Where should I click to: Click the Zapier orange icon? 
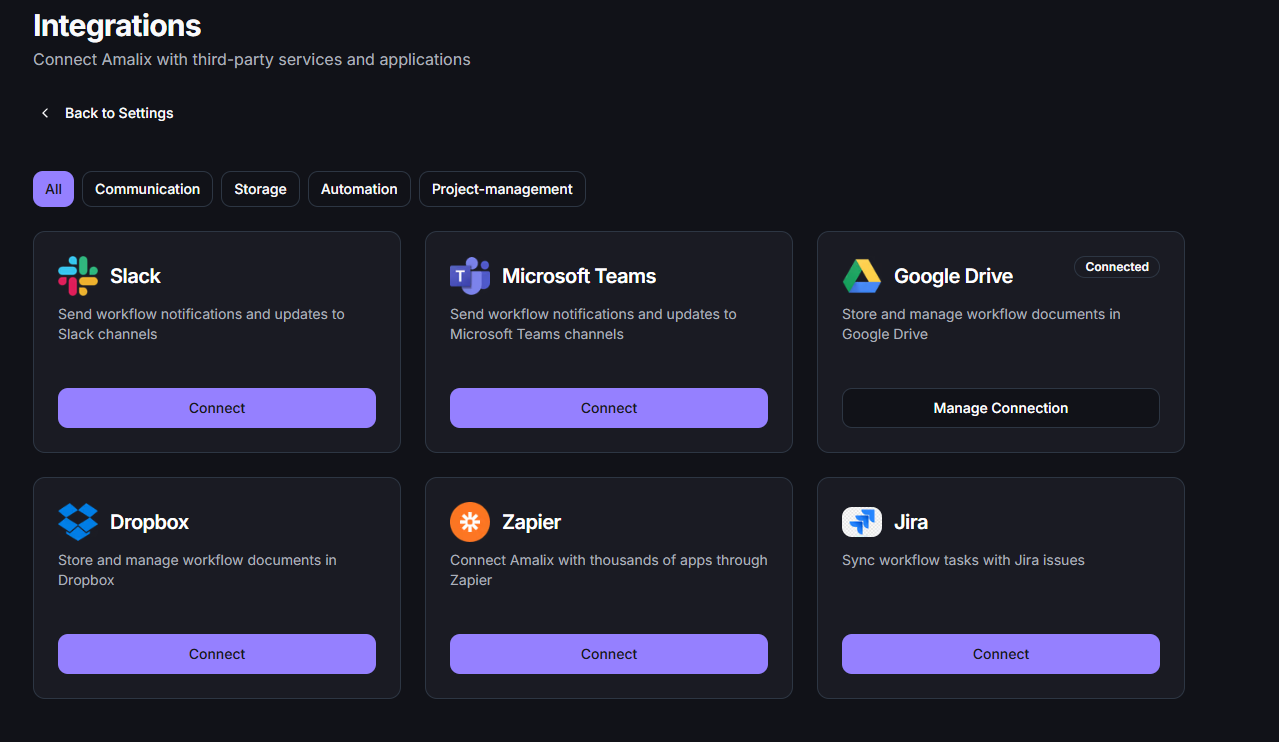(x=469, y=521)
